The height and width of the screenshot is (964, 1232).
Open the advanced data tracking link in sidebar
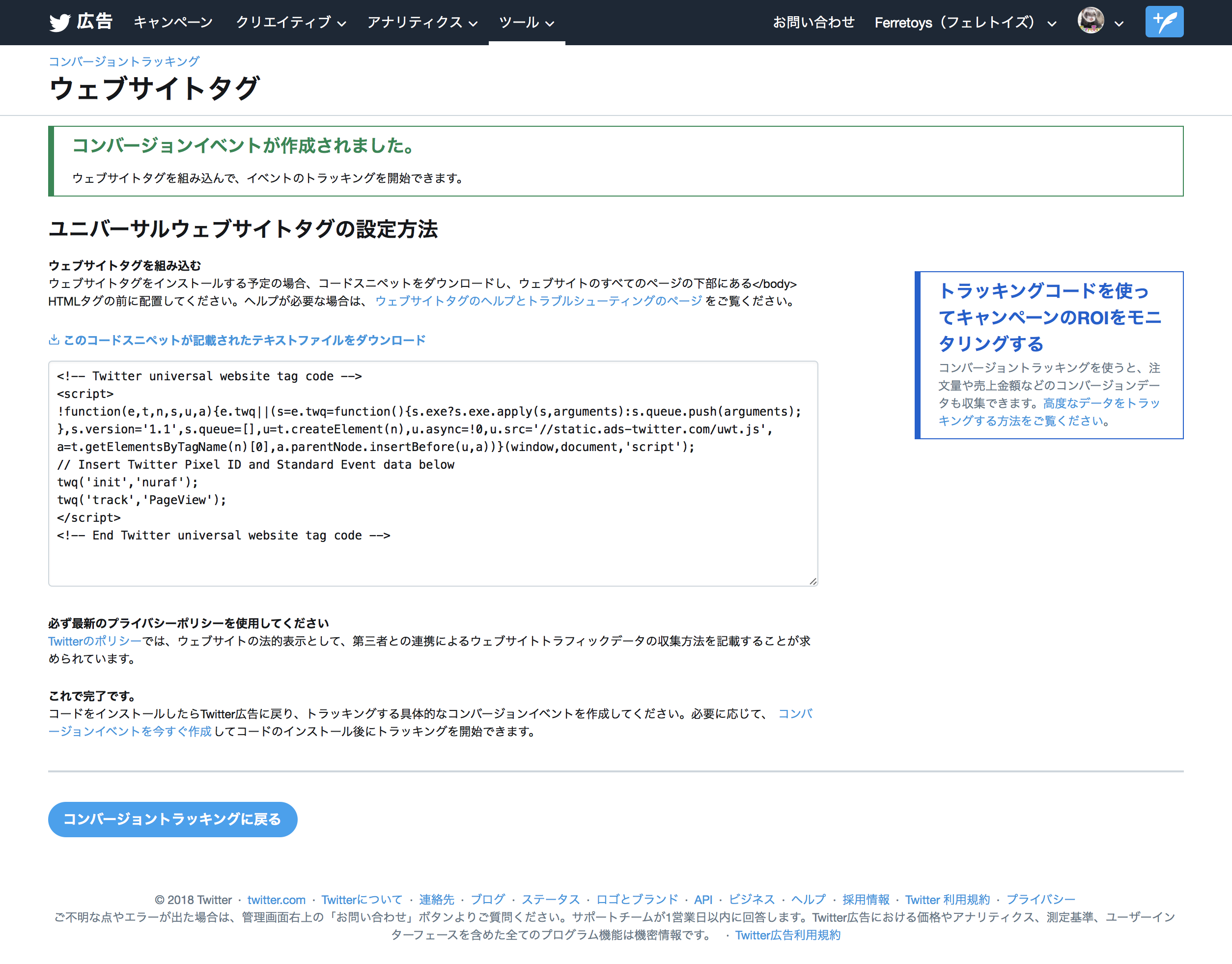tap(1049, 412)
